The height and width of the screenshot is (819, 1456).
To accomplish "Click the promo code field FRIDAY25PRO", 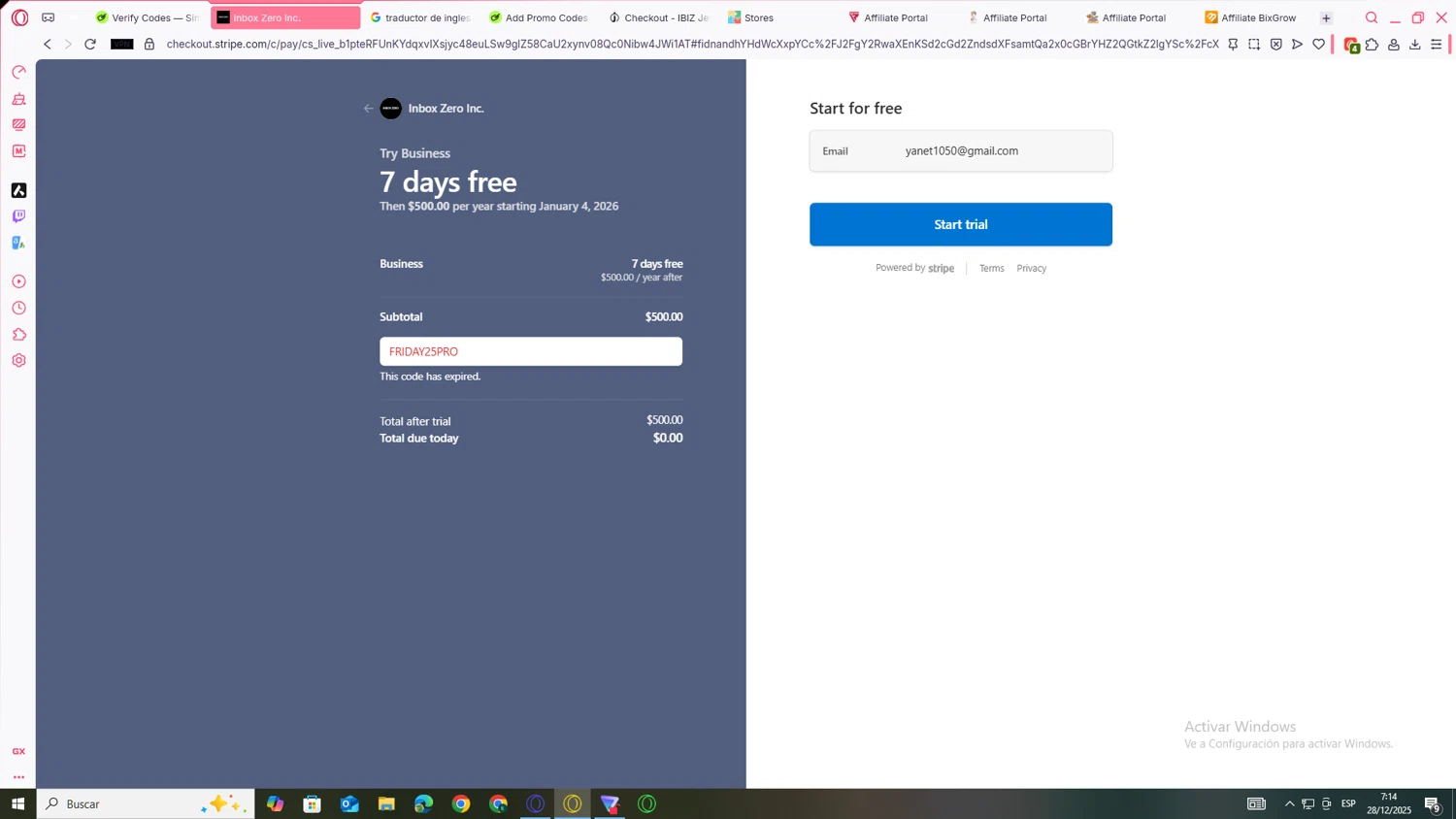I will pos(531,351).
